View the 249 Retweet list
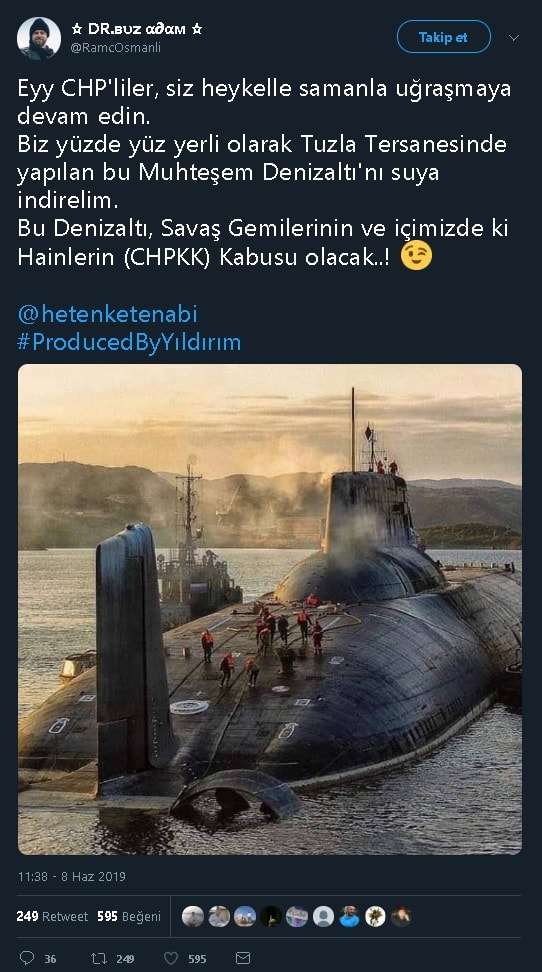The height and width of the screenshot is (972, 542). click(x=53, y=916)
